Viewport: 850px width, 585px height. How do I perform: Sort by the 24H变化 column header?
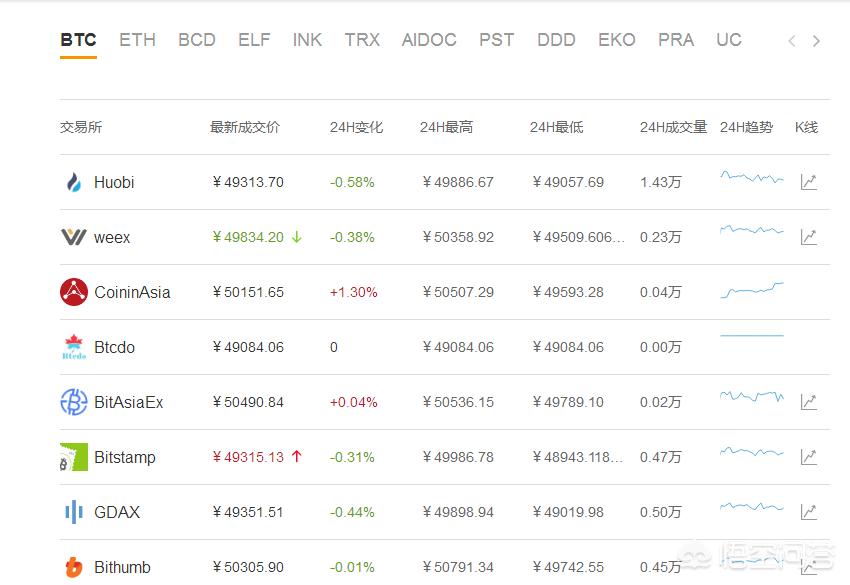coord(356,127)
